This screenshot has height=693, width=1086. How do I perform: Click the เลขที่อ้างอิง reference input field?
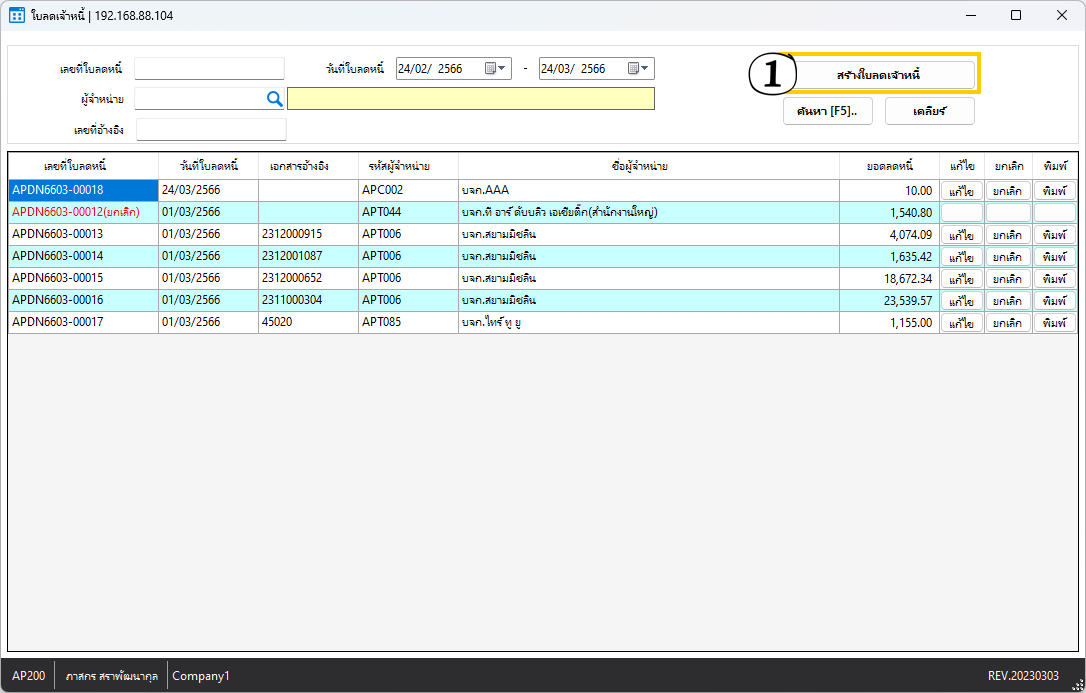tap(211, 130)
